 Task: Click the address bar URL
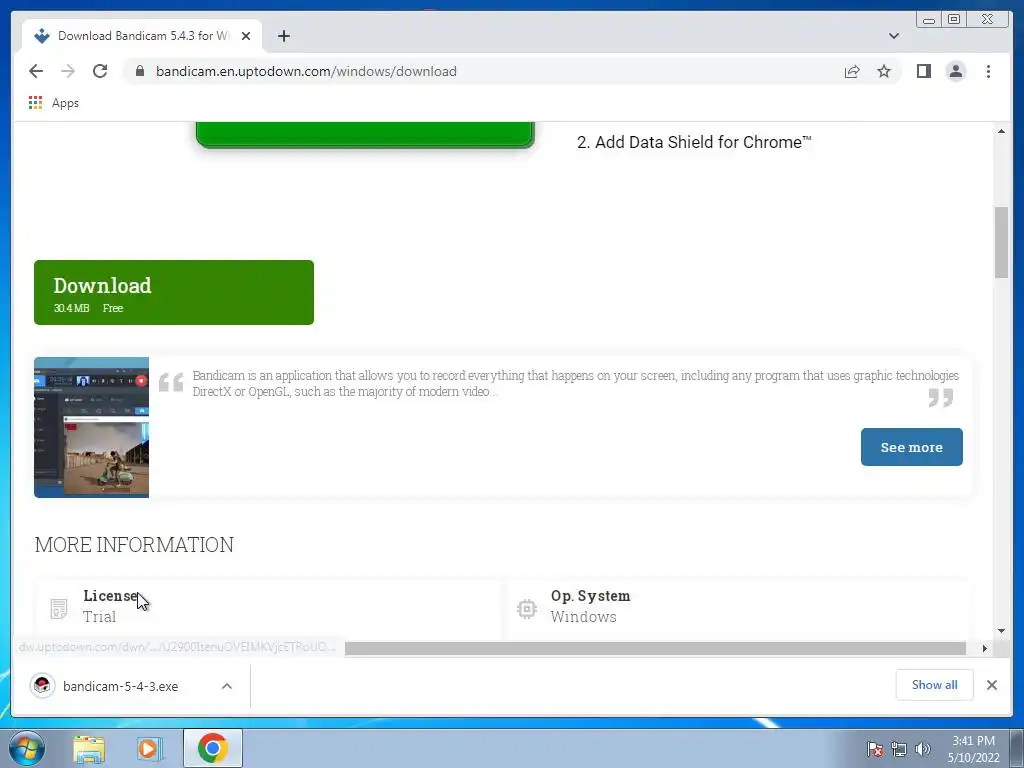[306, 71]
